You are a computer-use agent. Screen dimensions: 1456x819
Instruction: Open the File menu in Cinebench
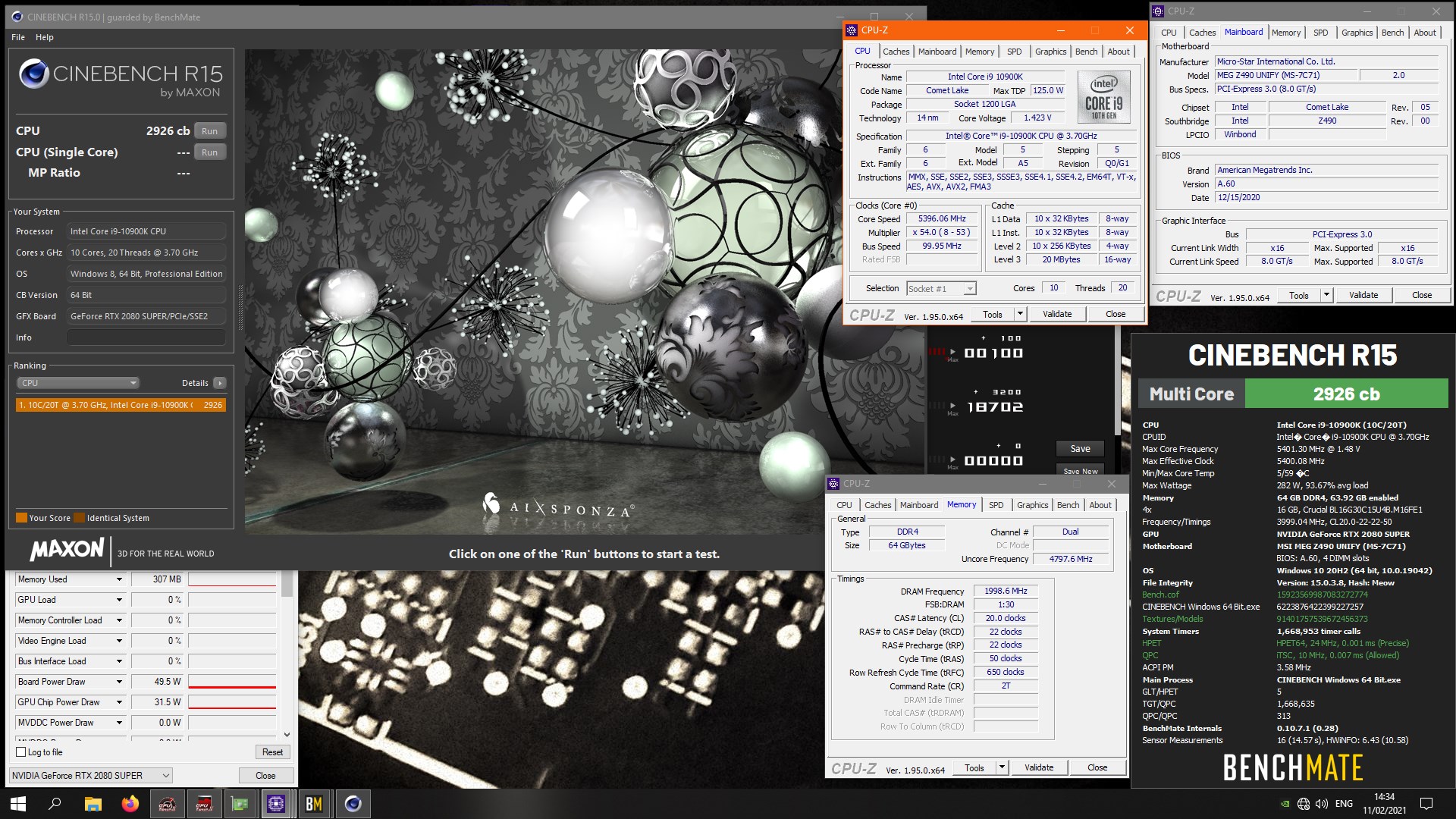(18, 37)
